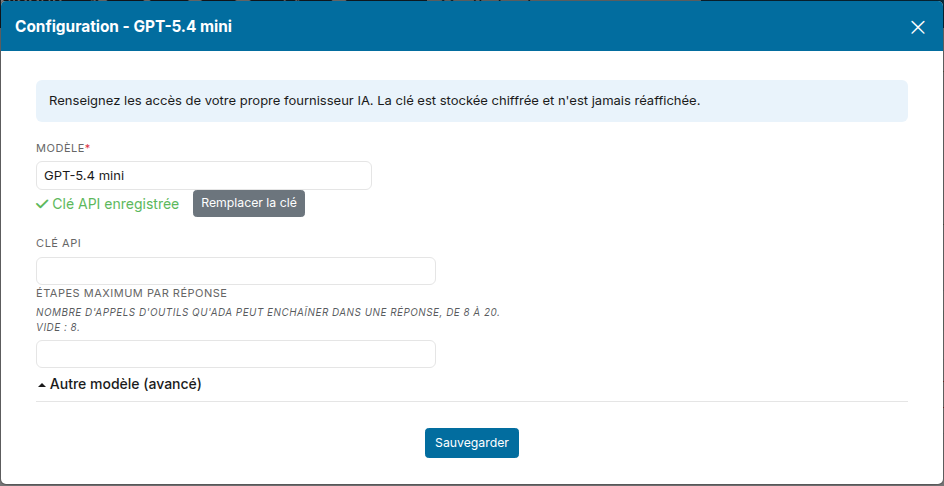Click the CLÉ API label
944x486 pixels.
(58, 243)
